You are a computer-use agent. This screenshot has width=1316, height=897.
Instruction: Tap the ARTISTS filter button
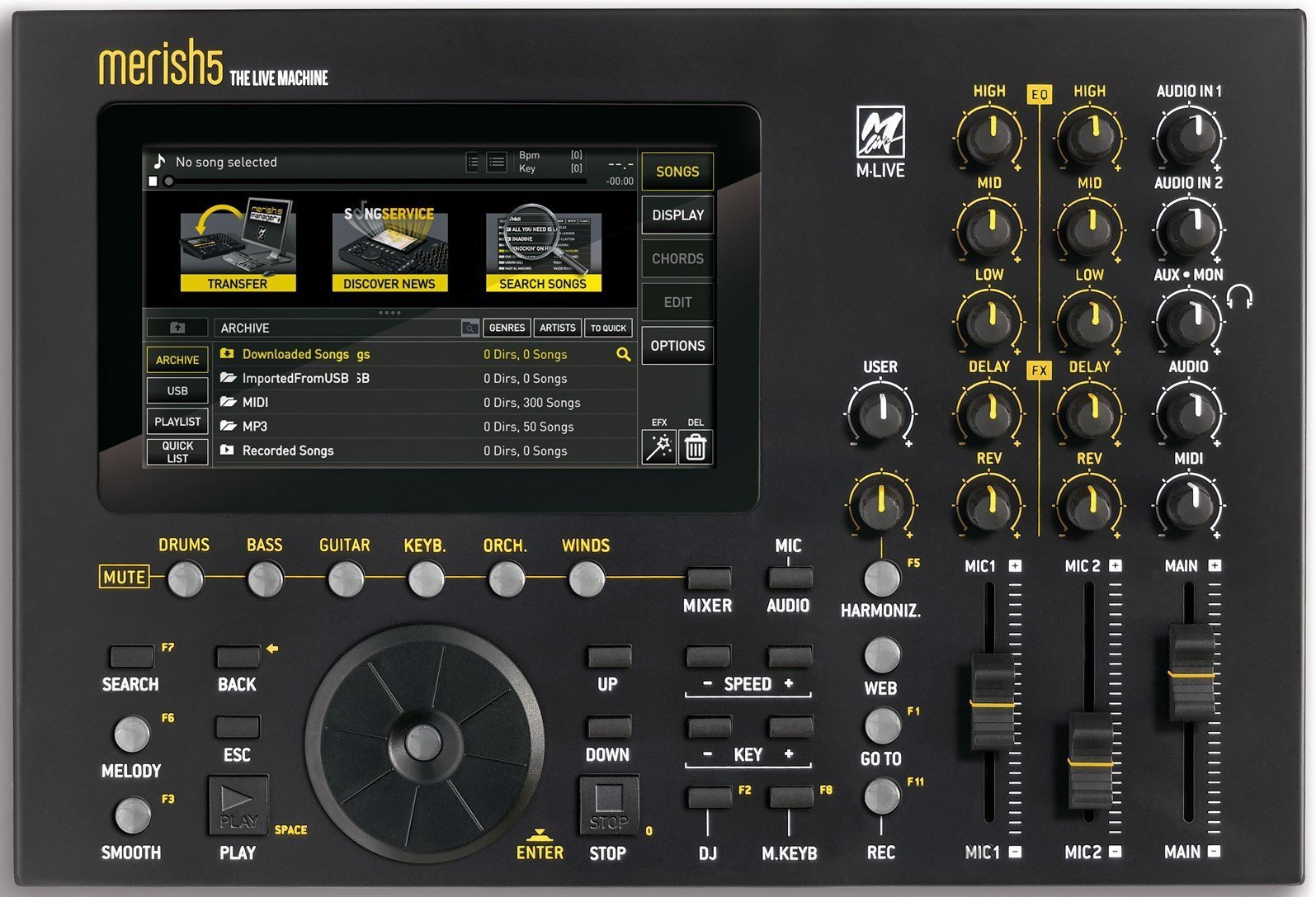(558, 328)
